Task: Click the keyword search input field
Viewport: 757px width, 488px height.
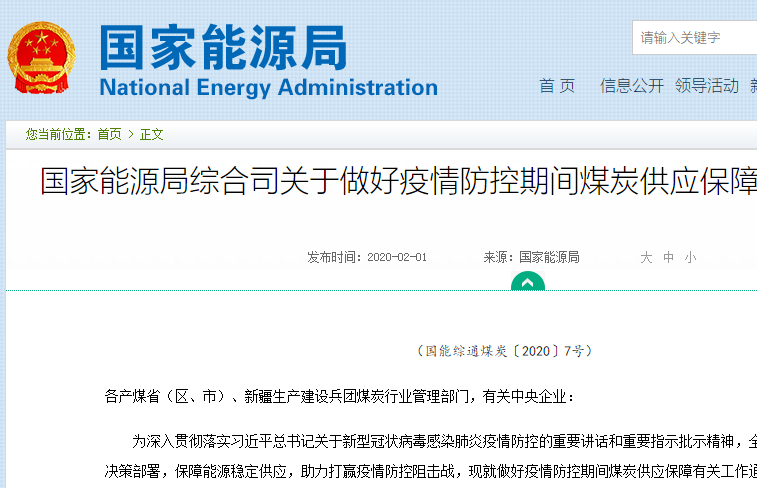Action: point(695,38)
